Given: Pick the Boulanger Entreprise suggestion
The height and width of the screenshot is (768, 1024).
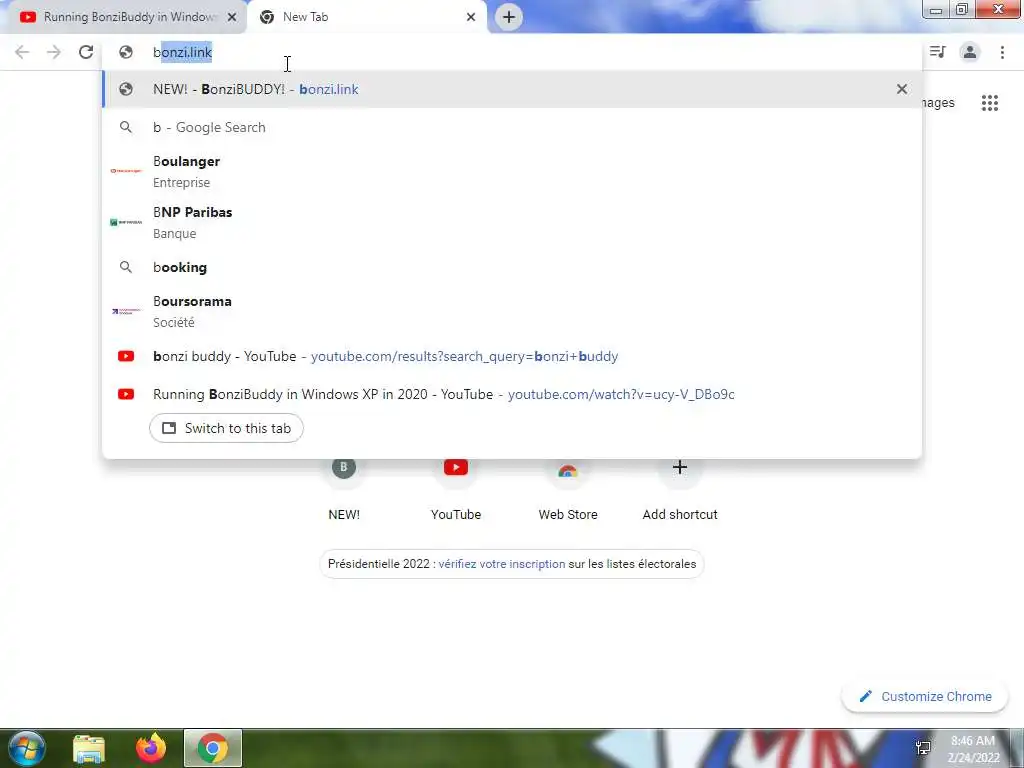Looking at the screenshot, I should click(512, 171).
